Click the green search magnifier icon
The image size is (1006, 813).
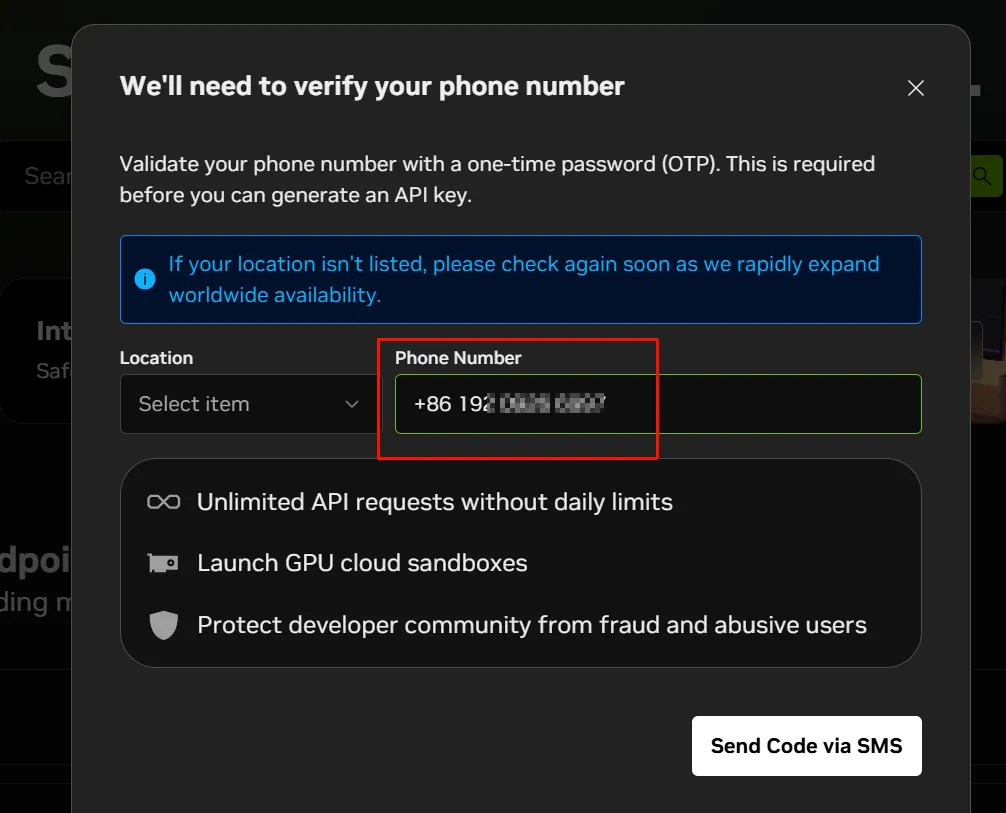pos(982,176)
